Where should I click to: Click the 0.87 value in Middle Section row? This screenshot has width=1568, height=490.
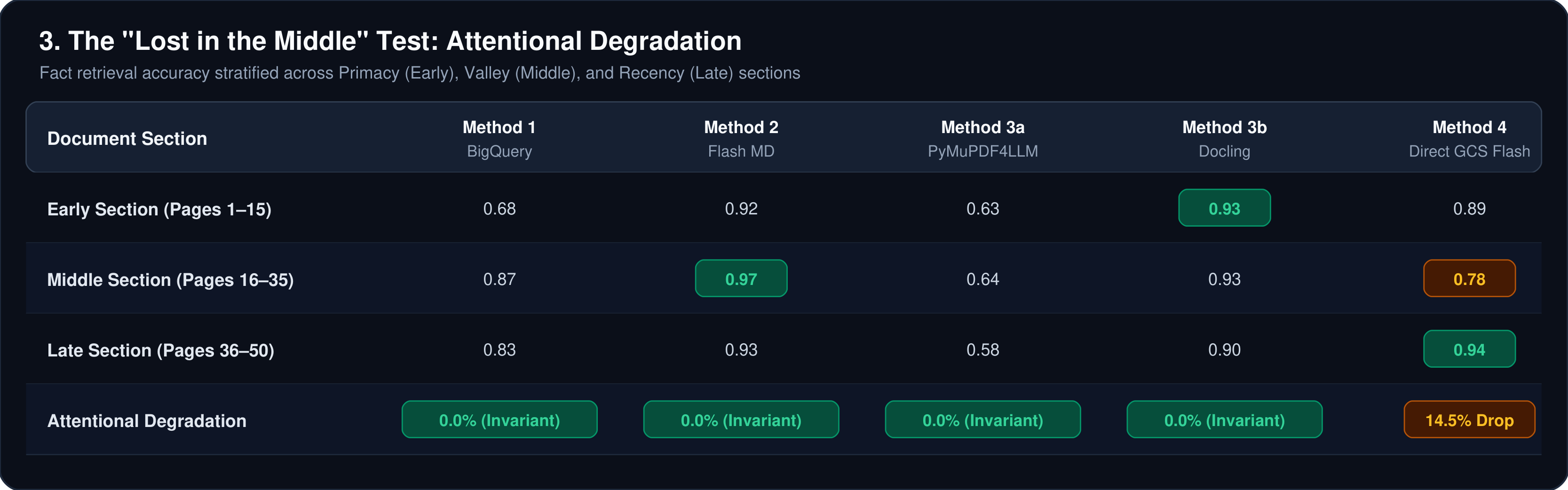coord(499,279)
